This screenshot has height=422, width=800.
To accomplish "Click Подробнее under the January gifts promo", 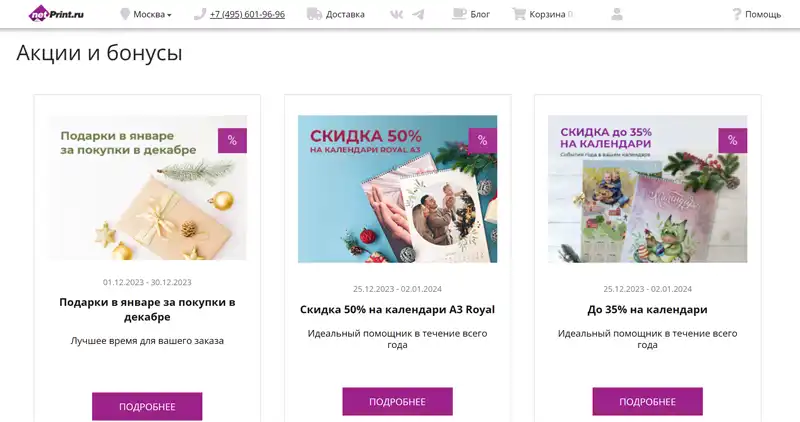I will pos(147,407).
